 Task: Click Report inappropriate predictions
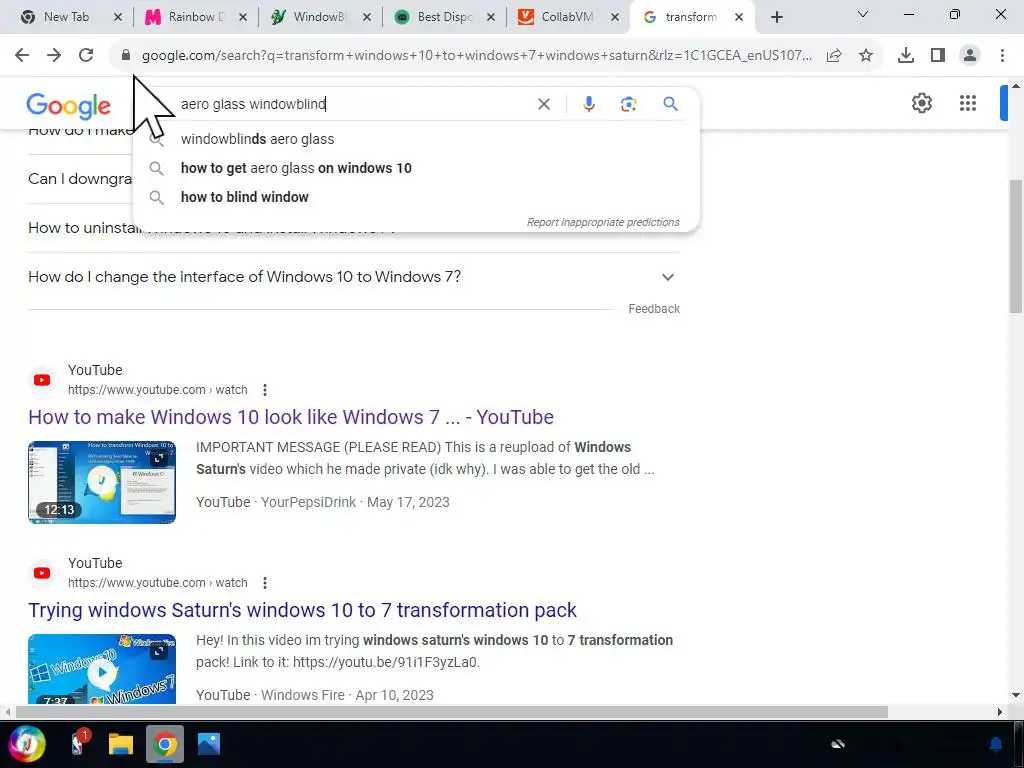click(x=603, y=222)
